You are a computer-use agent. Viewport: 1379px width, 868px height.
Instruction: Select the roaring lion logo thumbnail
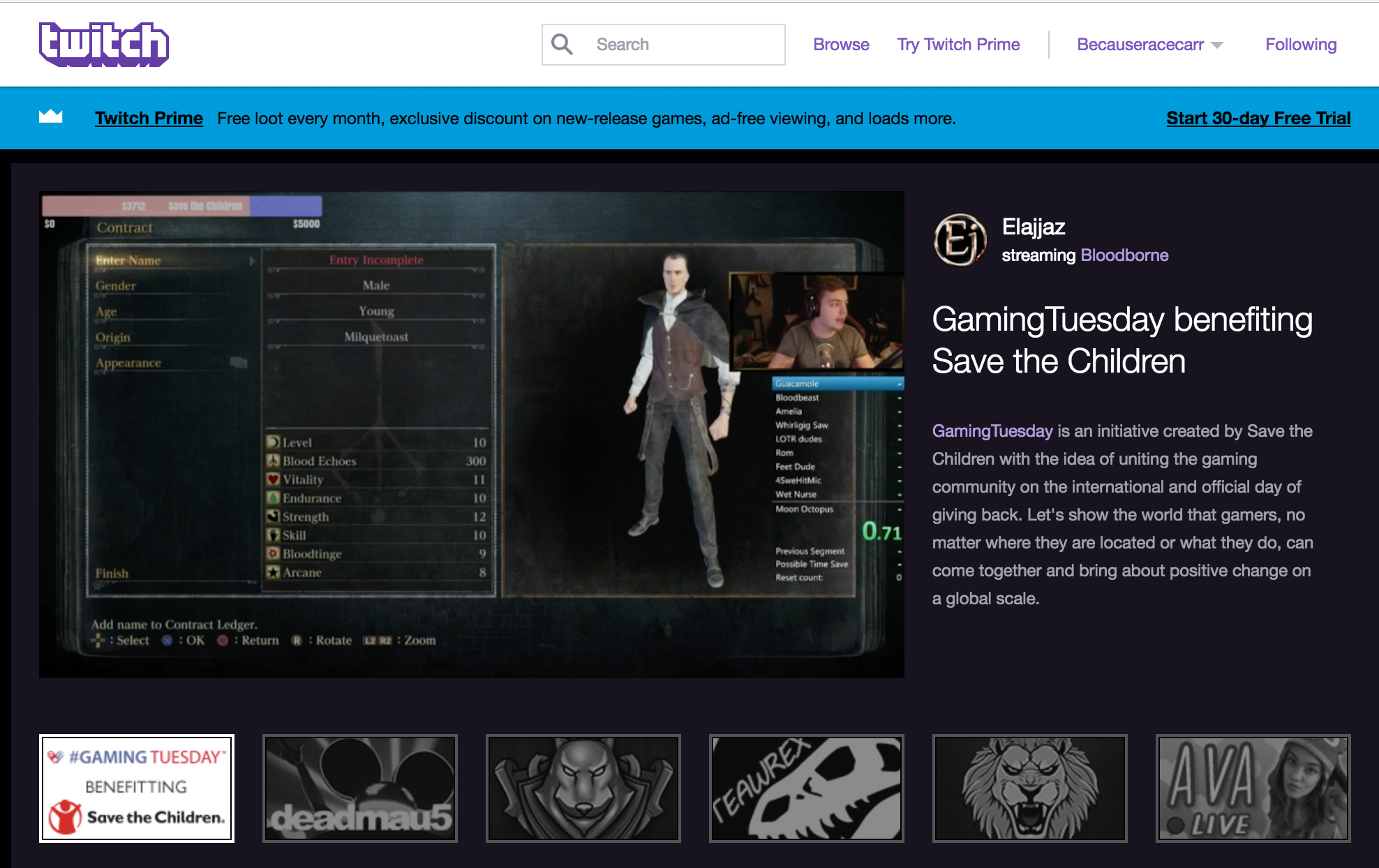click(1030, 788)
